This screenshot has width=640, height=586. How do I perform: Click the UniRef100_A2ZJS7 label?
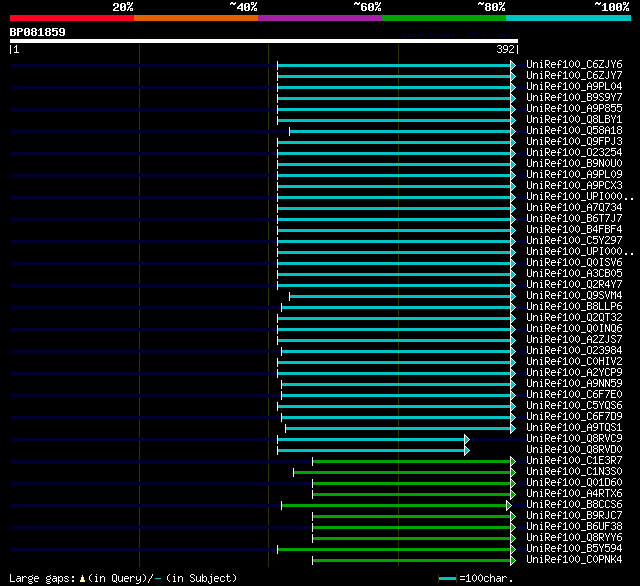coord(574,340)
